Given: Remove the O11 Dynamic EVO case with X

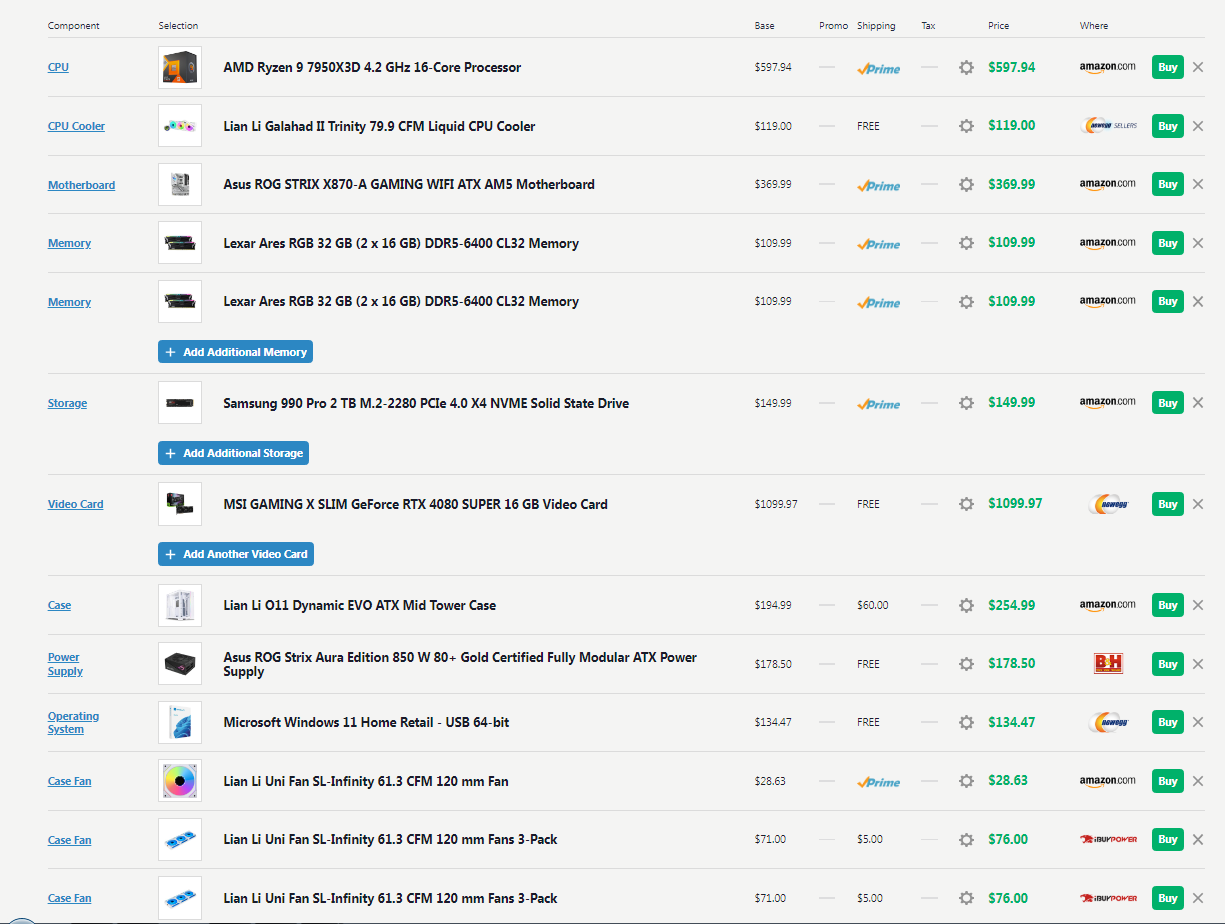Looking at the screenshot, I should 1198,605.
